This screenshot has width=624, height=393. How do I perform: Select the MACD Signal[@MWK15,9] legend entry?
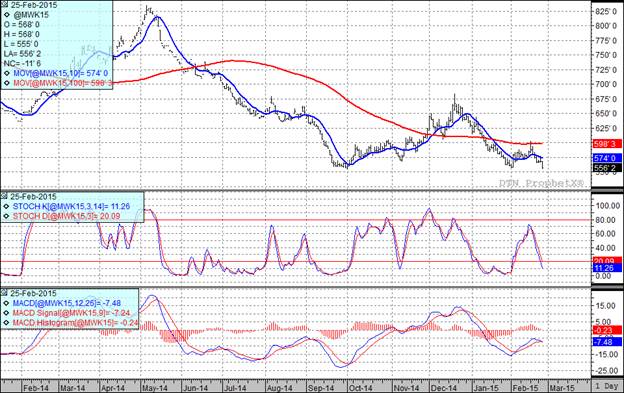[72, 313]
